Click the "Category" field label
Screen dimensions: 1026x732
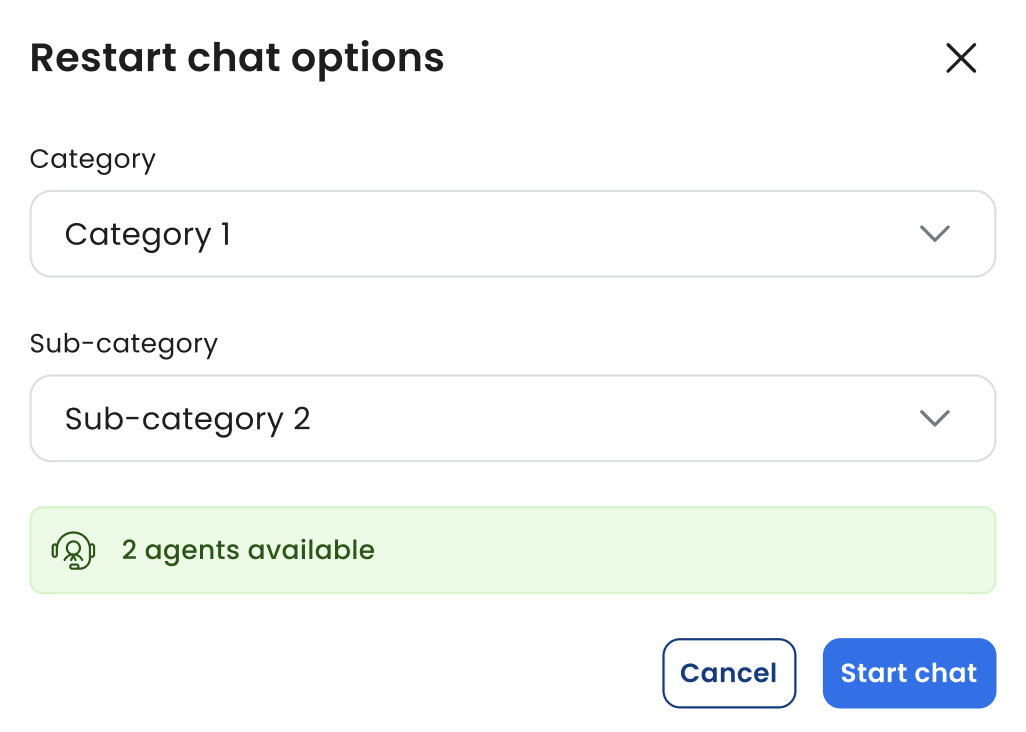coord(93,159)
